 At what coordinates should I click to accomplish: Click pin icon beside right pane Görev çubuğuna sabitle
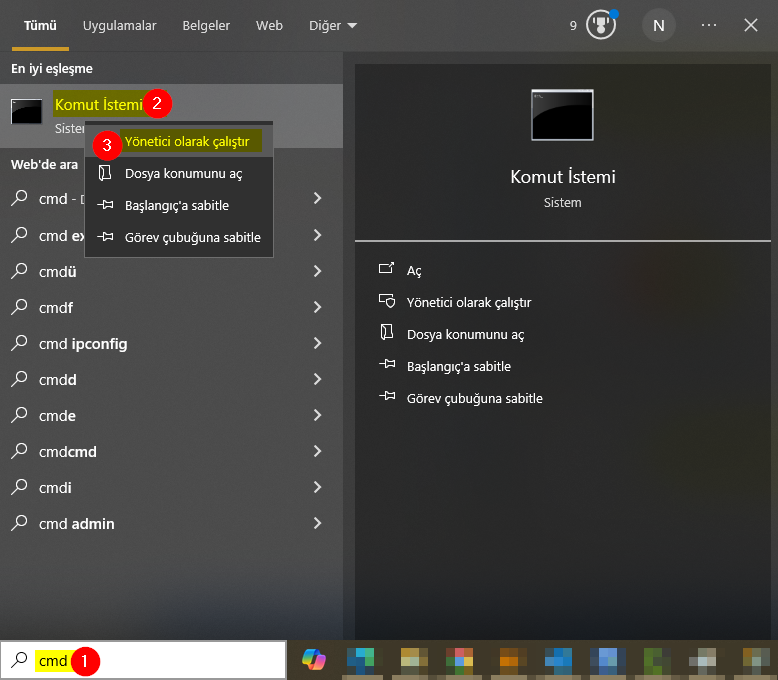pos(387,396)
